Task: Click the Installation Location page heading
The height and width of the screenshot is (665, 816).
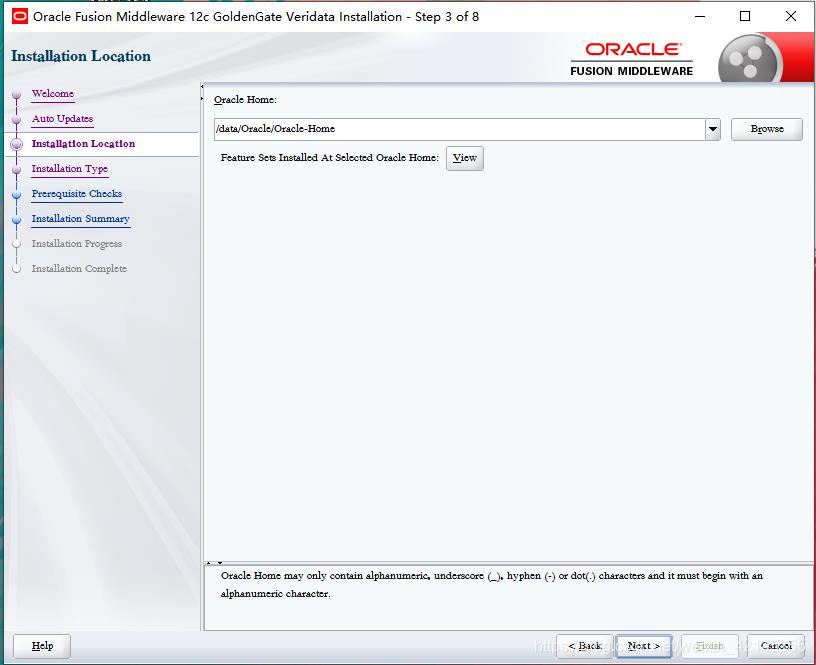Action: 81,56
